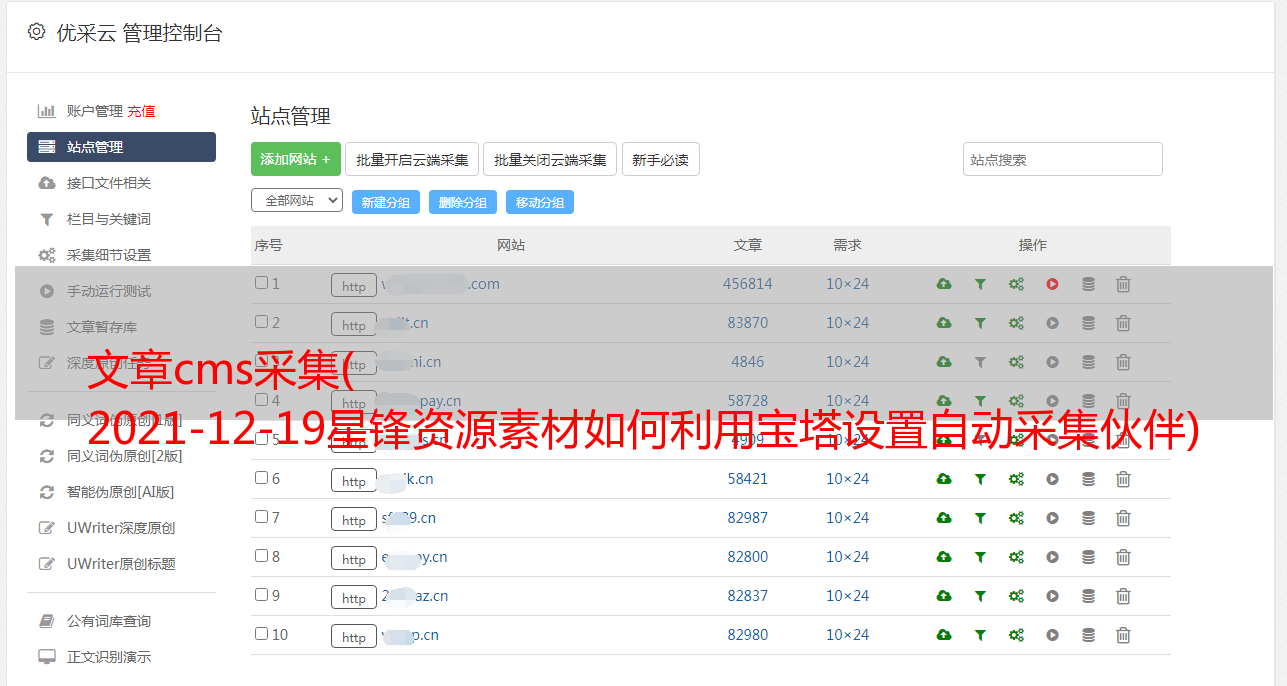
Task: Open UWriter深度原创 in the sidebar
Action: pos(121,528)
